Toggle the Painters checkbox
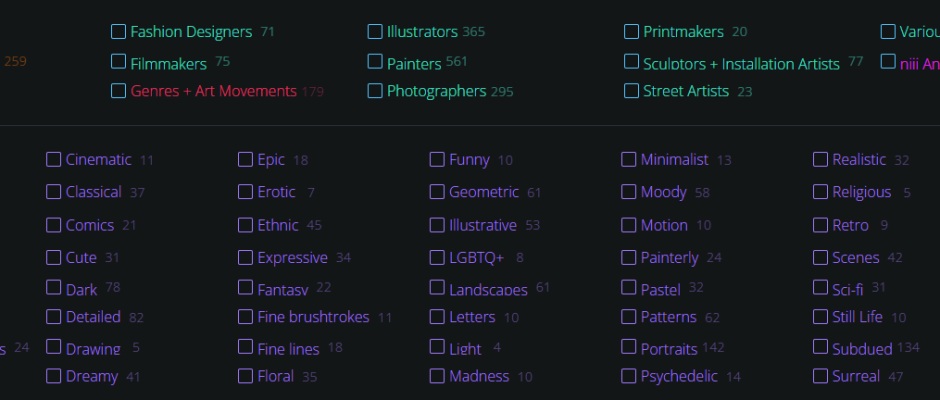The height and width of the screenshot is (400, 940). (375, 61)
